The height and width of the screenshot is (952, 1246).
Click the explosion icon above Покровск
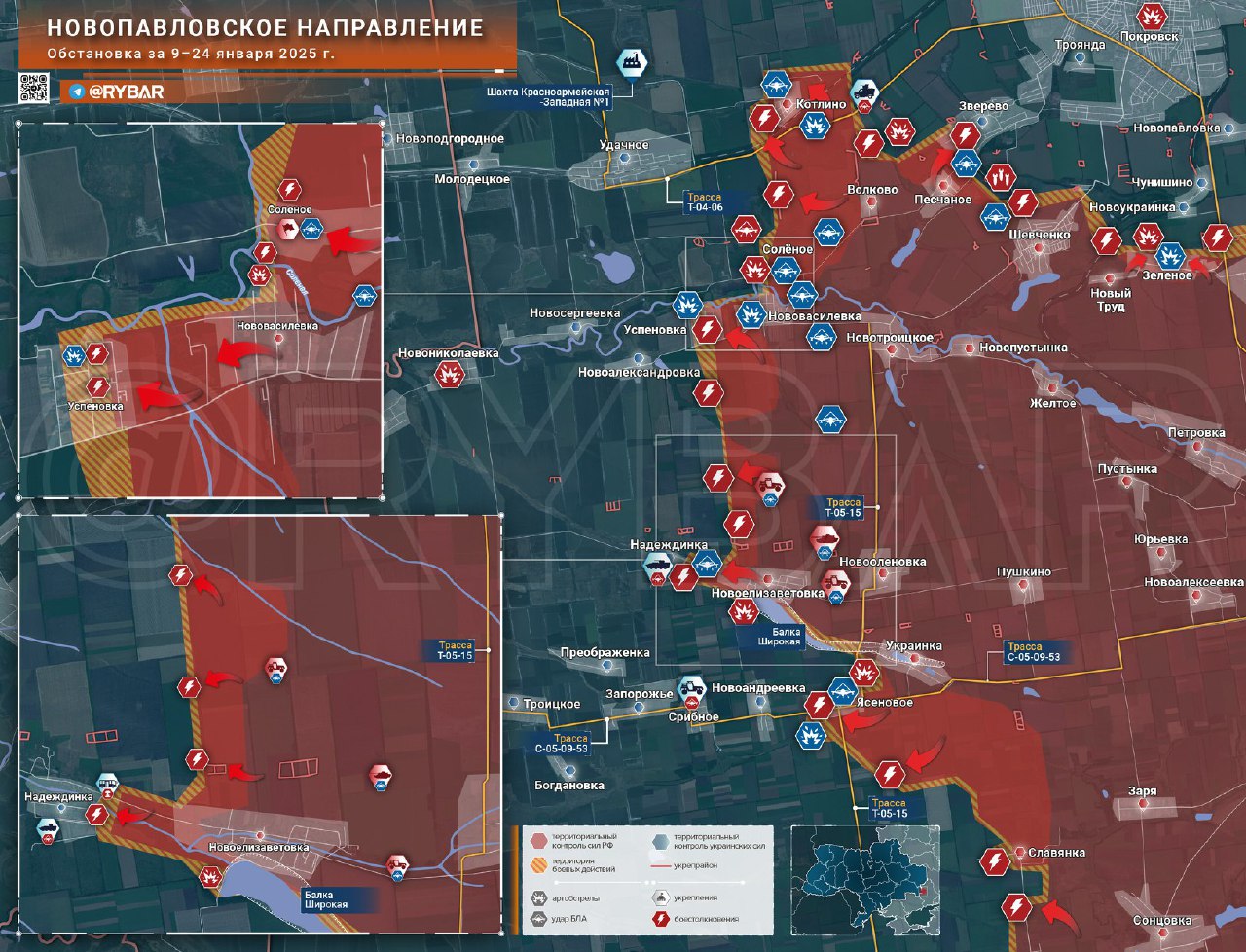tap(1152, 16)
